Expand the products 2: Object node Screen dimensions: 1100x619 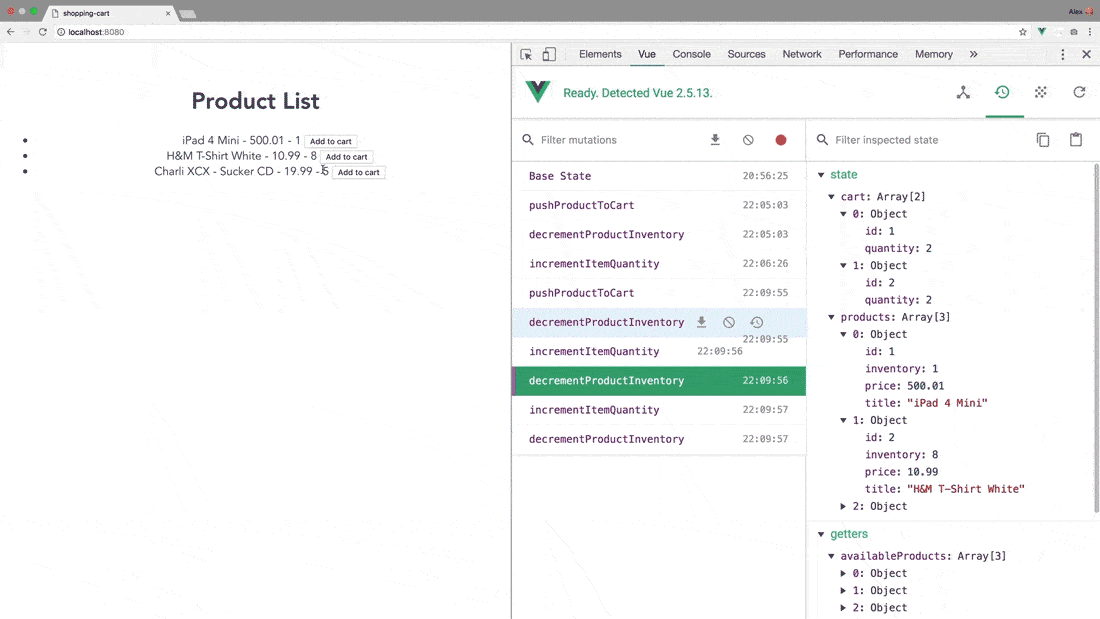coord(844,507)
